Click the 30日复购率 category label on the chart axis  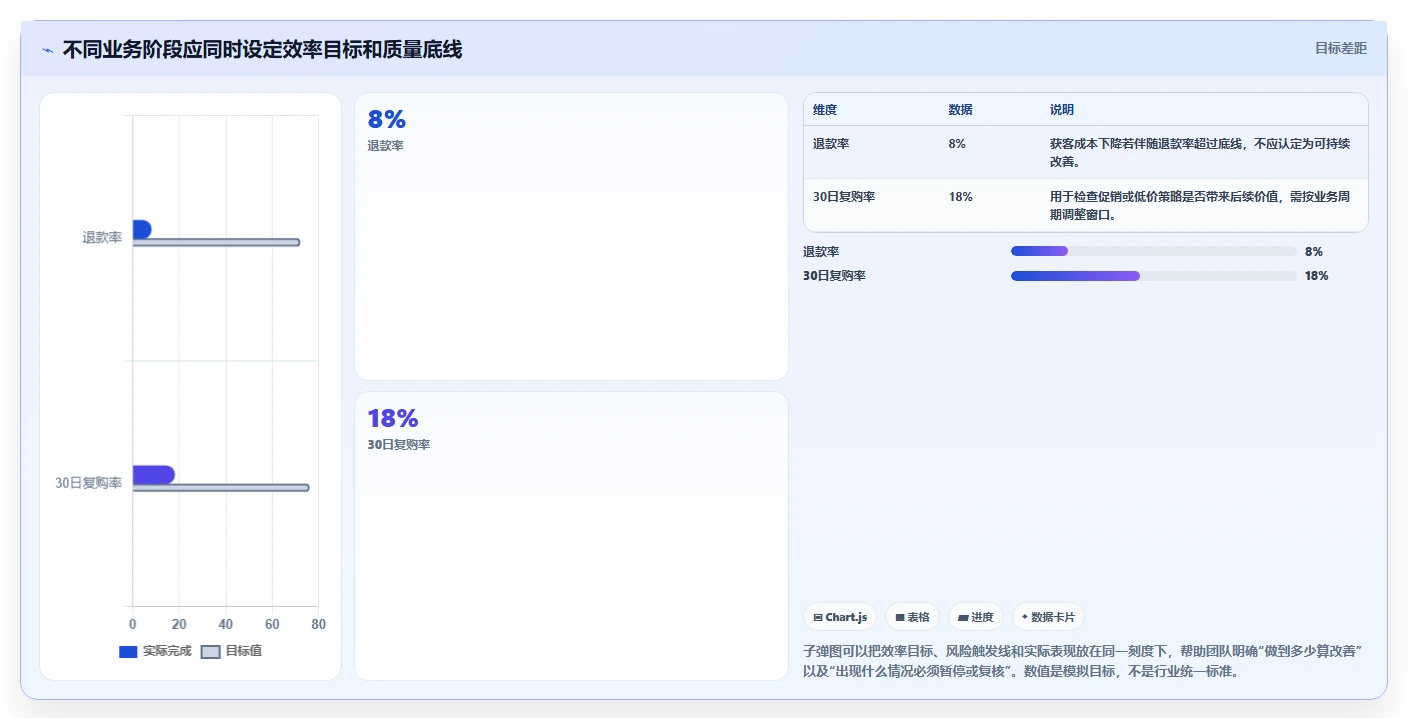pos(89,483)
